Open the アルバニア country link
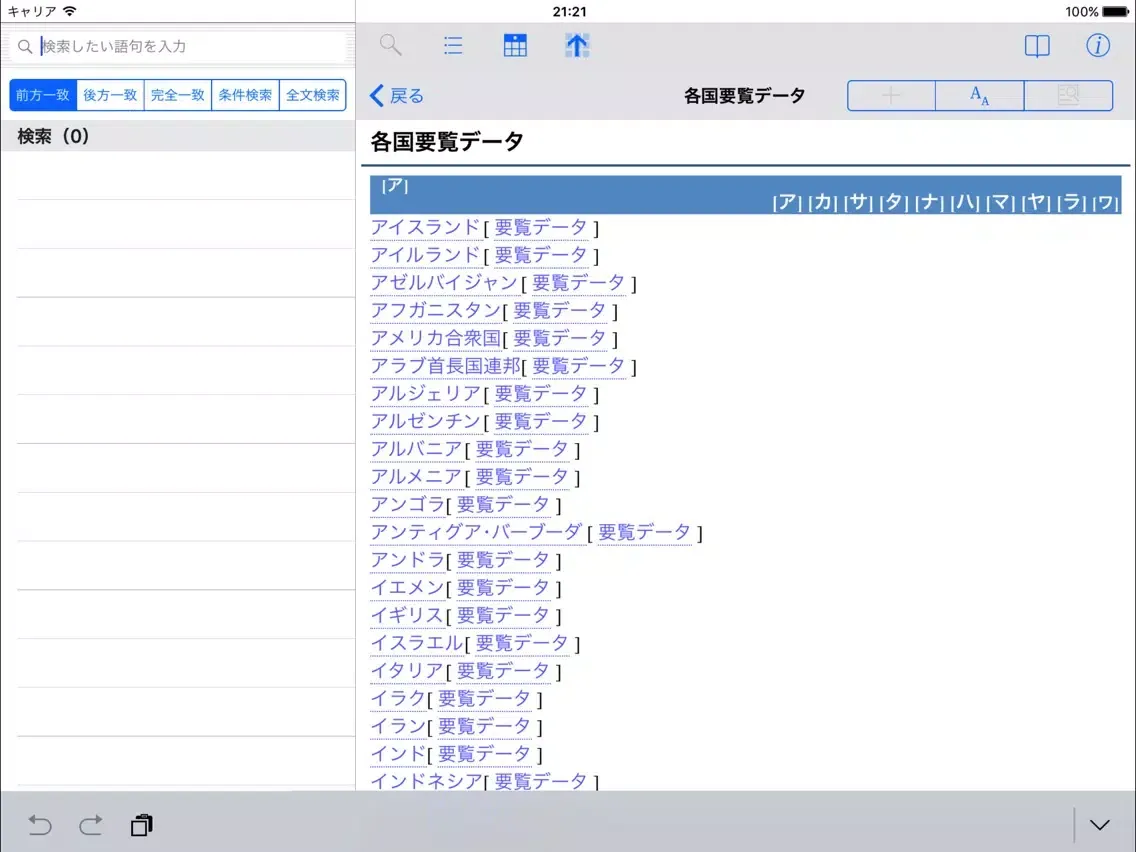1136x852 pixels. pyautogui.click(x=416, y=449)
